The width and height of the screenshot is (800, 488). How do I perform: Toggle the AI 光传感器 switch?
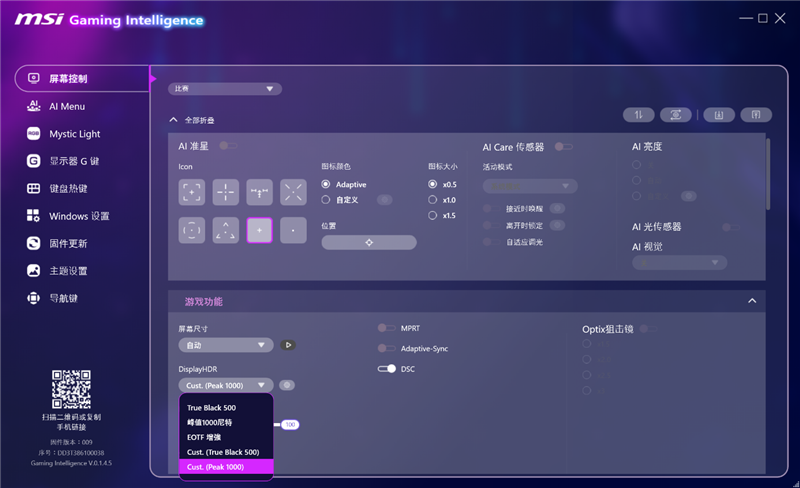731,227
